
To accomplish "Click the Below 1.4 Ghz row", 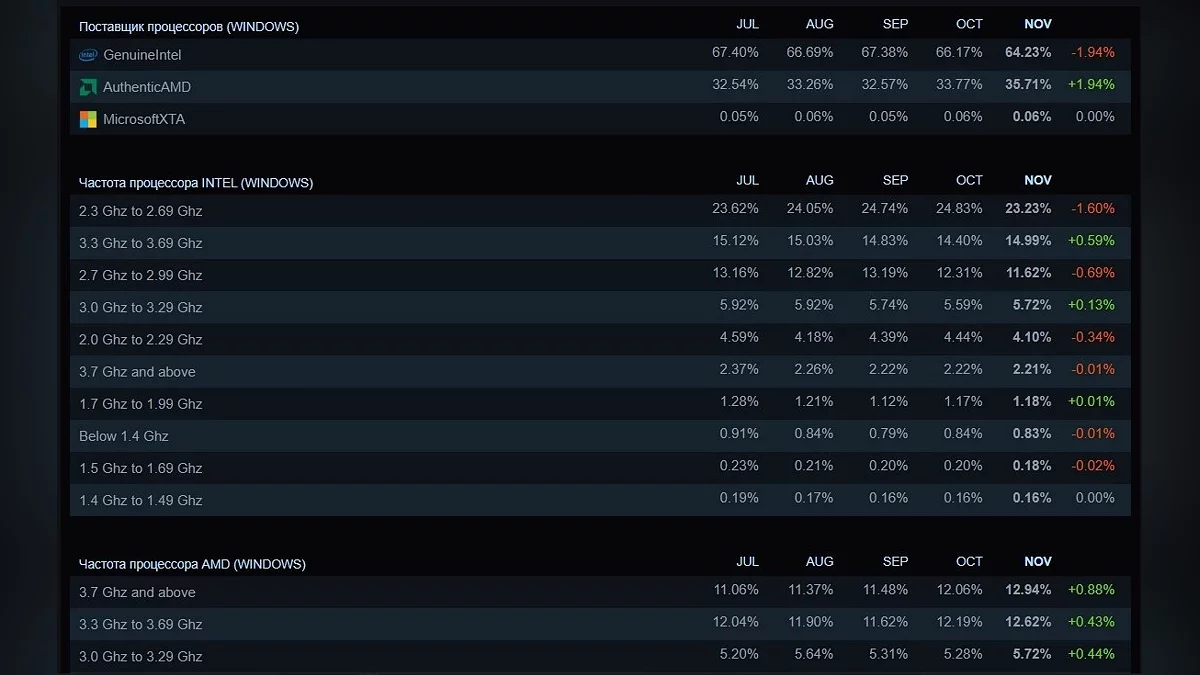I will (124, 436).
